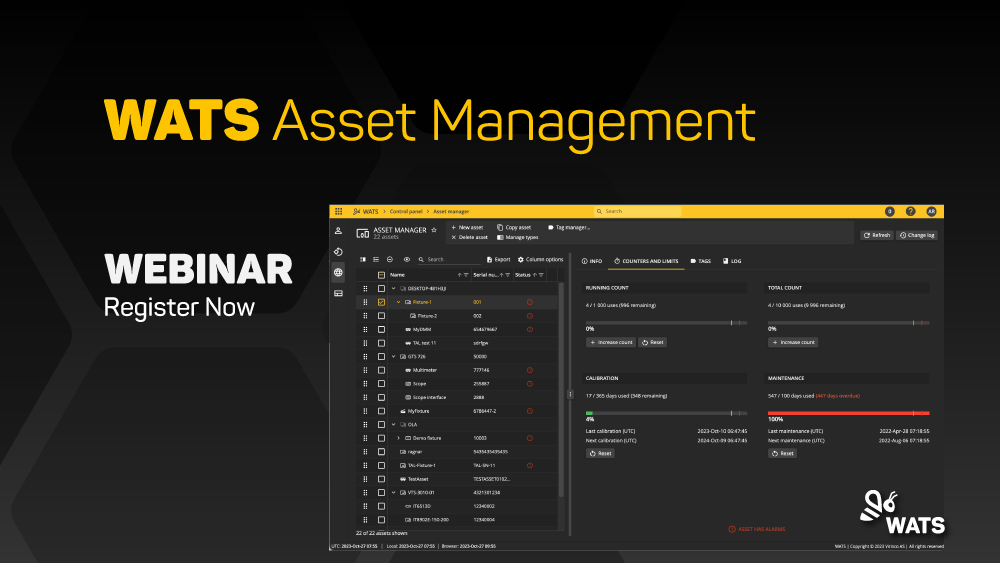Click New asset button
Screen dimensions: 1000x563
click(x=467, y=228)
